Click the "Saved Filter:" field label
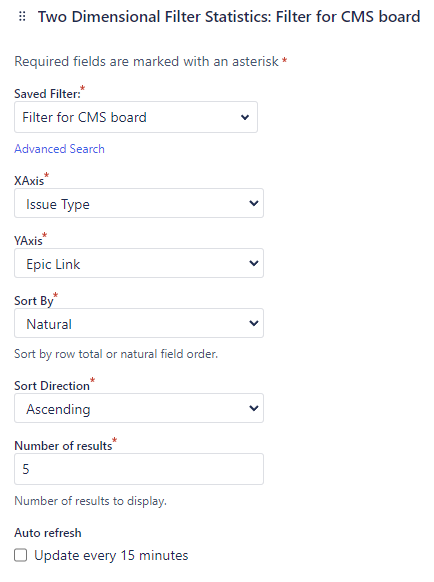The height and width of the screenshot is (582, 434). coord(47,94)
